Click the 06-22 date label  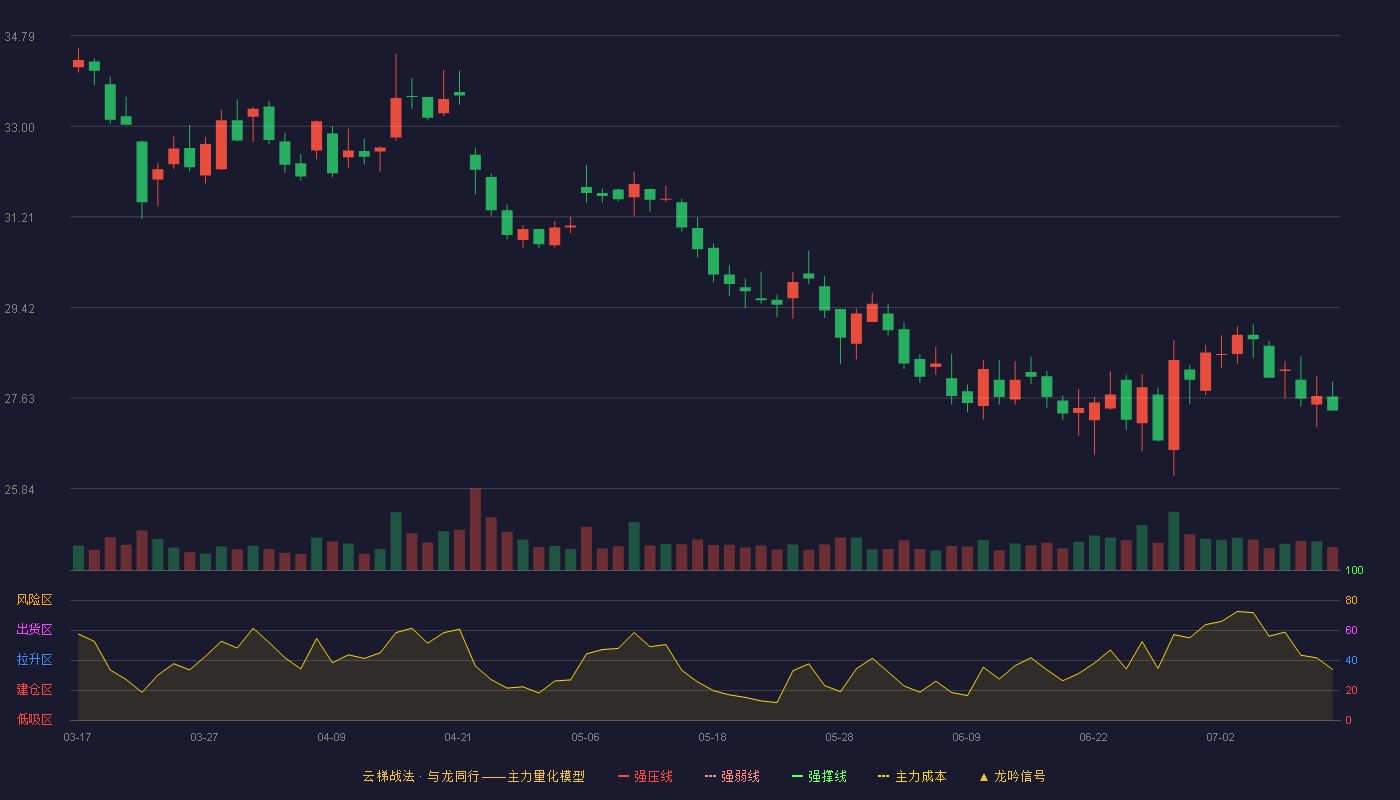point(1093,737)
